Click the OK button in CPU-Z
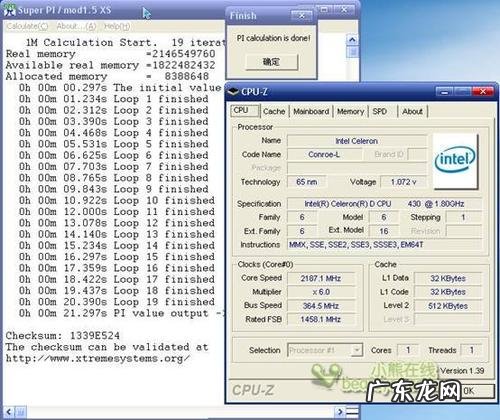 (478, 391)
